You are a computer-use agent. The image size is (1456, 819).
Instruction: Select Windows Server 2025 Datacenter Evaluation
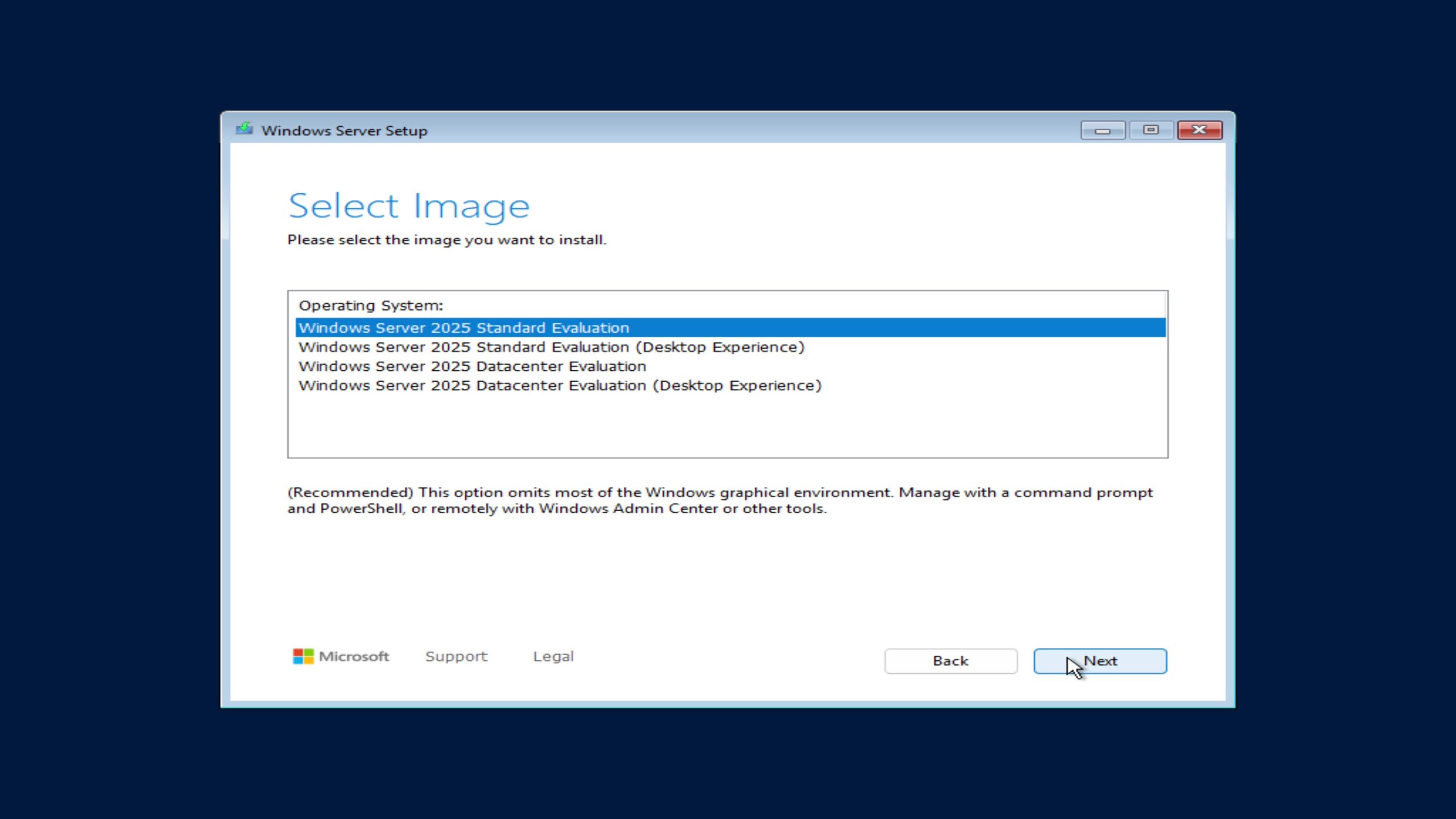(472, 367)
